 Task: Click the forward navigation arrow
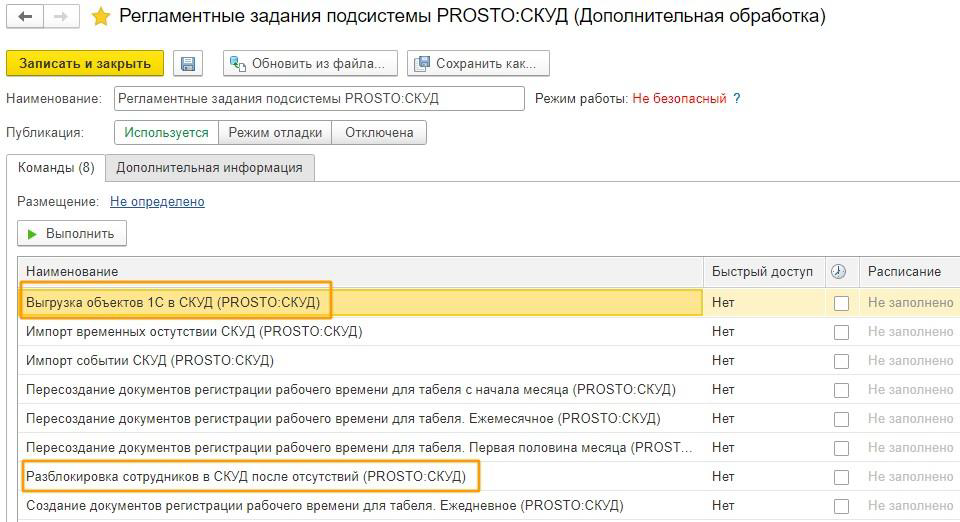(61, 17)
